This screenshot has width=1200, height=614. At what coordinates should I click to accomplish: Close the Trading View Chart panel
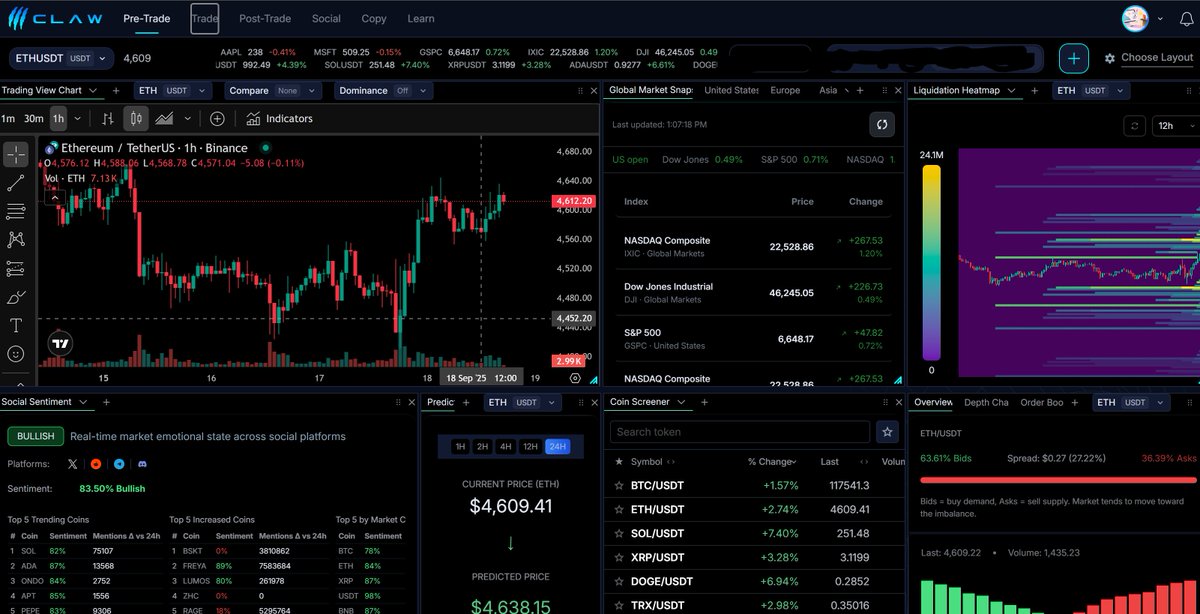(x=593, y=91)
